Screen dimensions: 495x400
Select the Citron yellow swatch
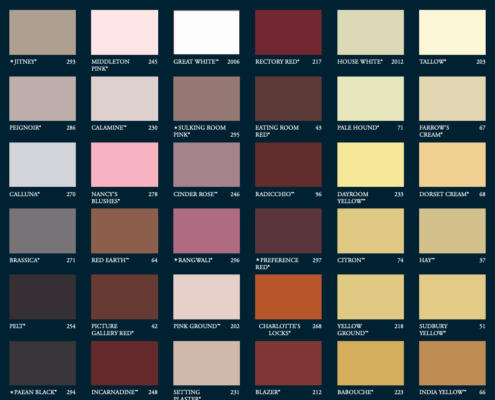click(x=370, y=231)
